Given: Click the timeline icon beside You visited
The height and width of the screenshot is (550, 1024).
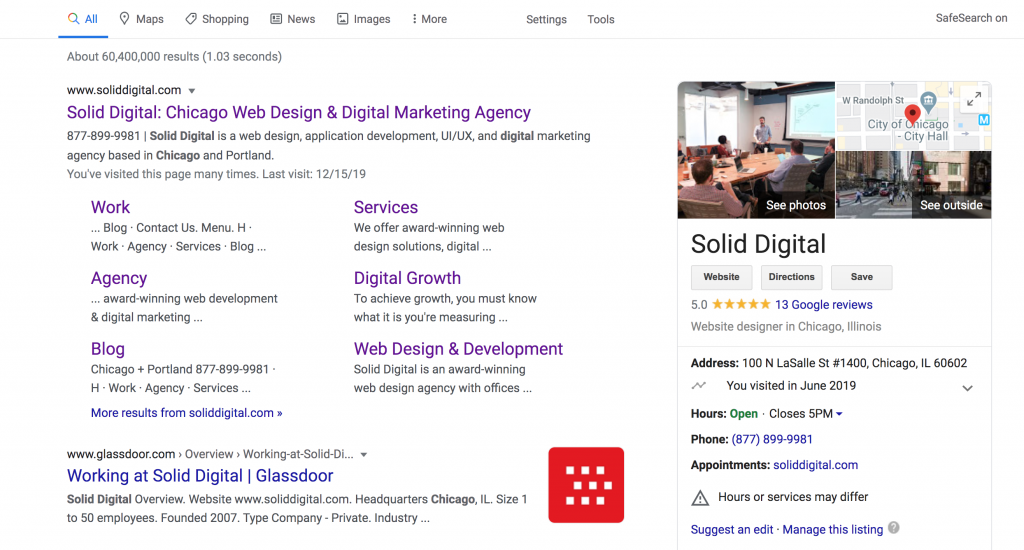Looking at the screenshot, I should (699, 385).
